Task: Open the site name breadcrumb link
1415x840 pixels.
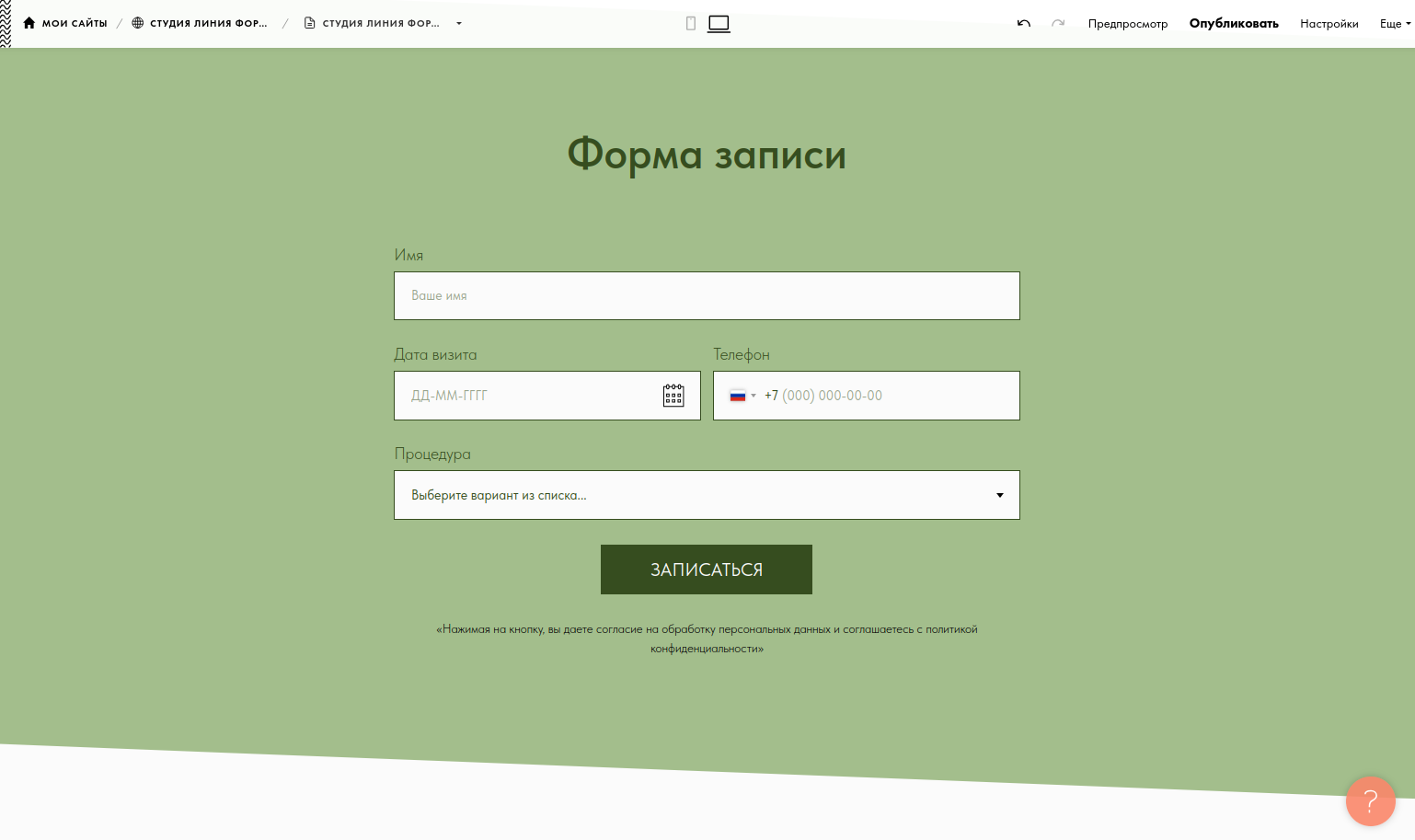Action: pyautogui.click(x=209, y=23)
